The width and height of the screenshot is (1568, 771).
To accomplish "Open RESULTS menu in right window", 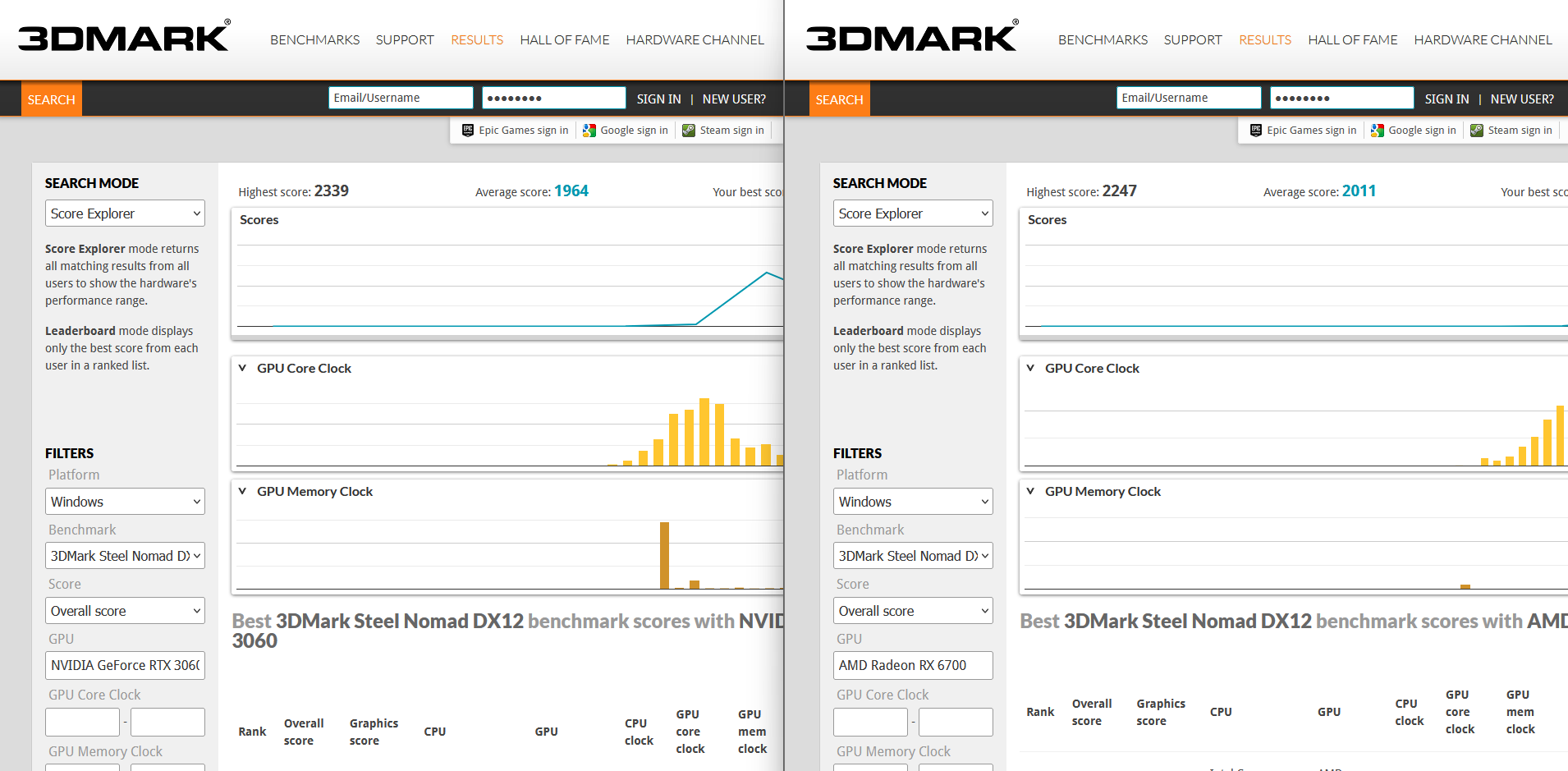I will (x=1265, y=39).
